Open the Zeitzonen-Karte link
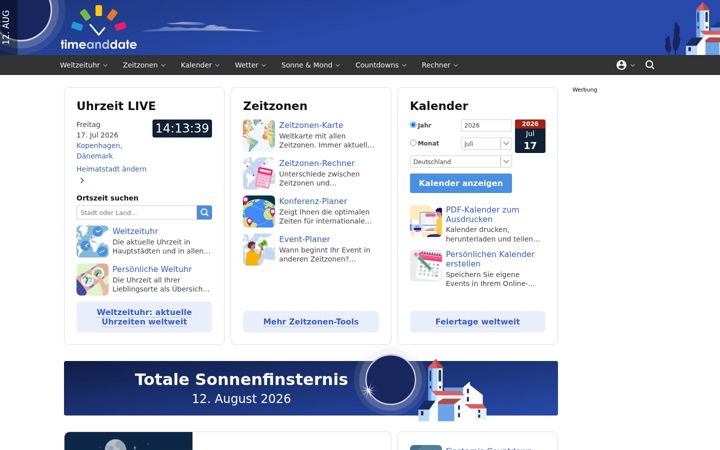Viewport: 720px width, 450px height. pyautogui.click(x=311, y=125)
